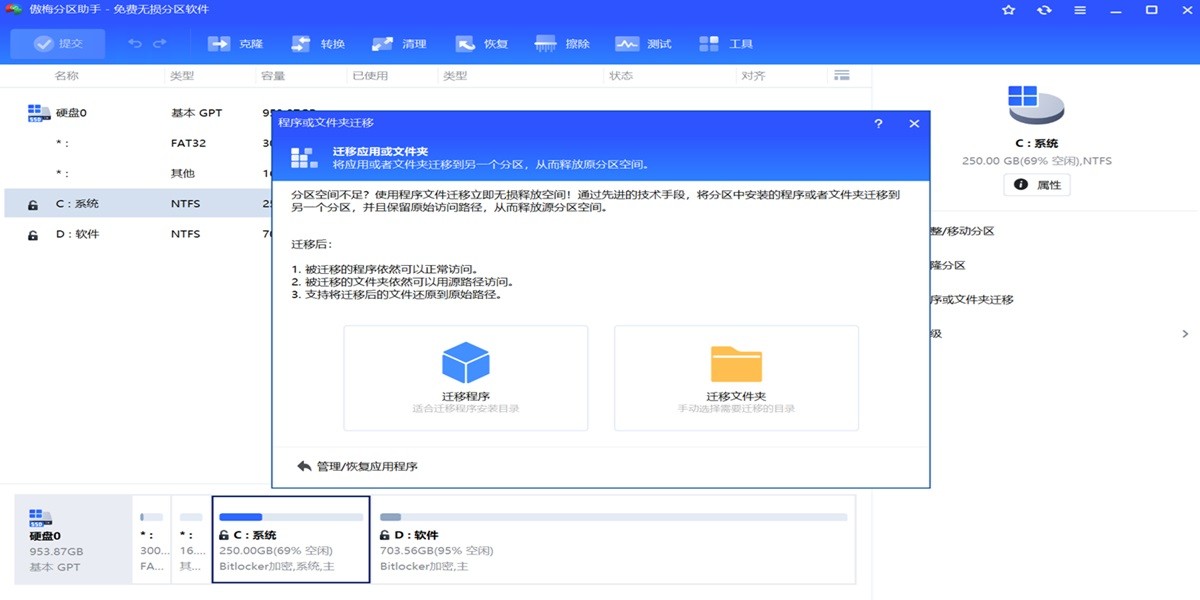
Task: Click the star favorite icon in titlebar
Action: [x=1007, y=11]
